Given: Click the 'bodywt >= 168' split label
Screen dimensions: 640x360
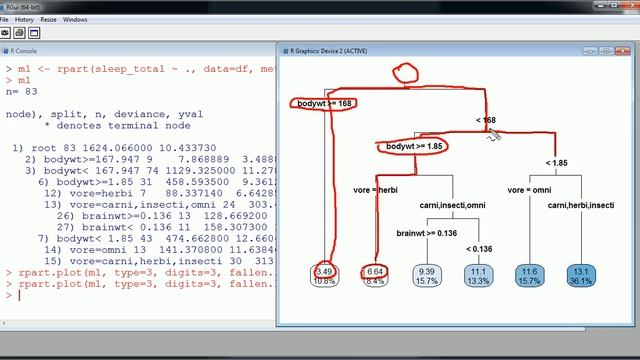Looking at the screenshot, I should click(x=324, y=104).
